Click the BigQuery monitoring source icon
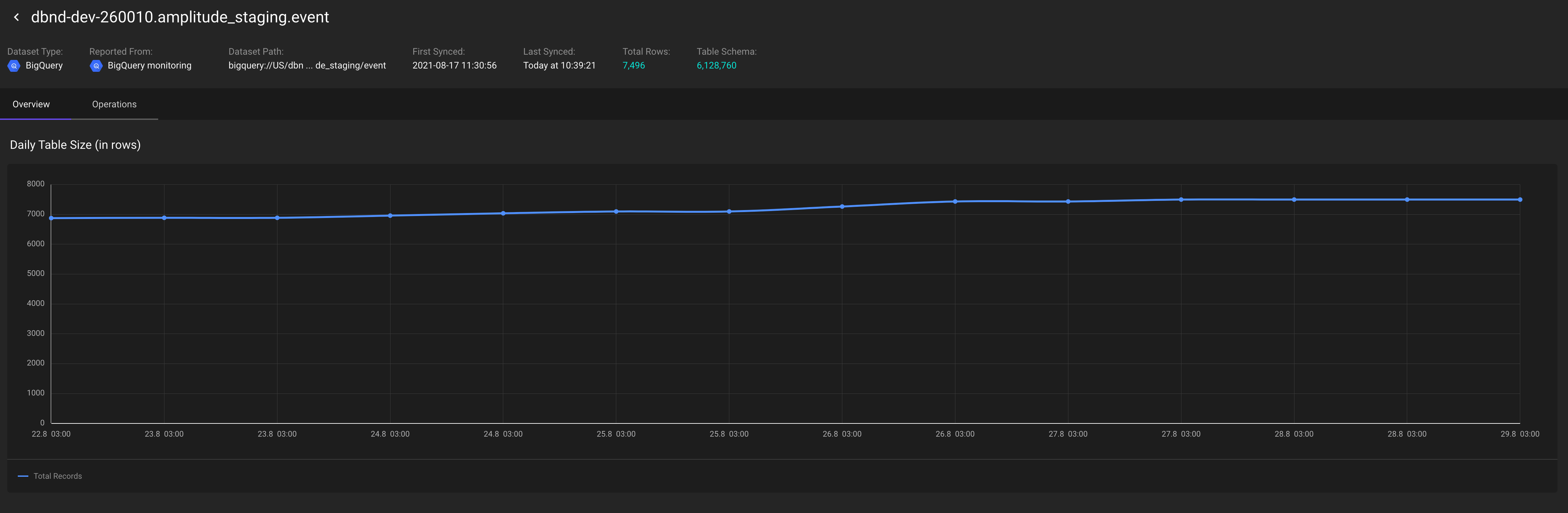Image resolution: width=1568 pixels, height=513 pixels. [96, 66]
